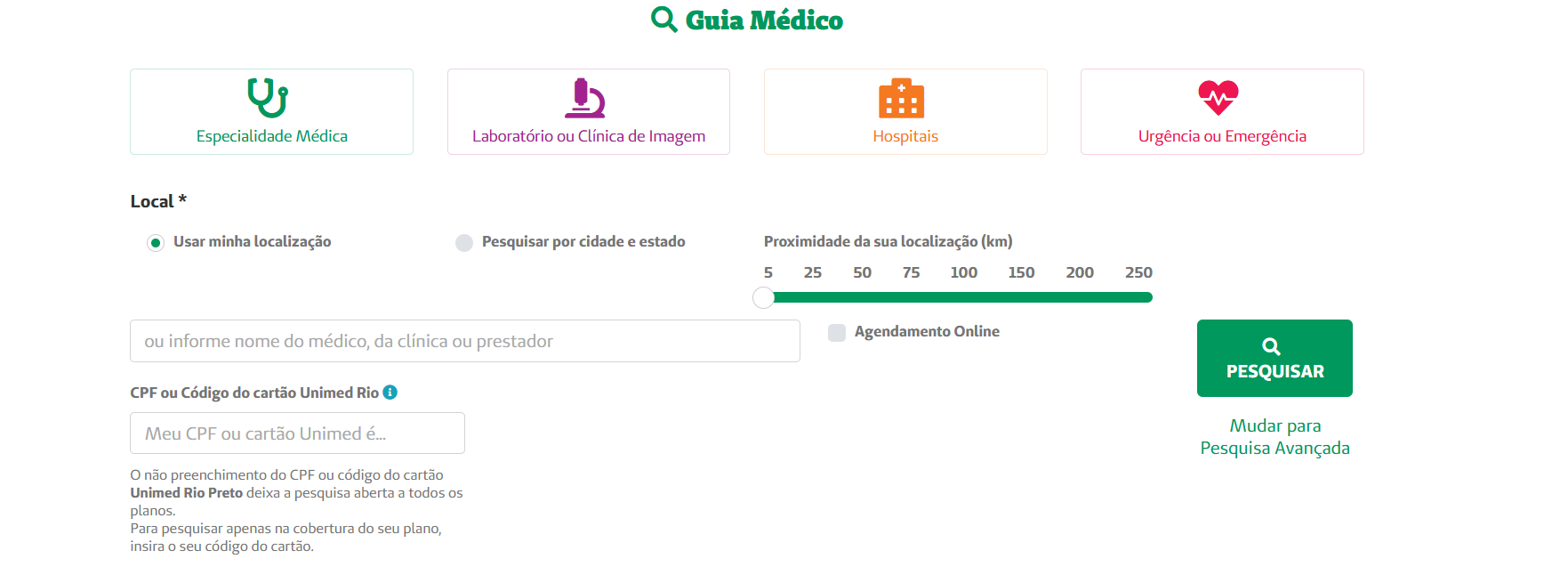Click the stethoscope Especialidade Médica icon

[267, 98]
